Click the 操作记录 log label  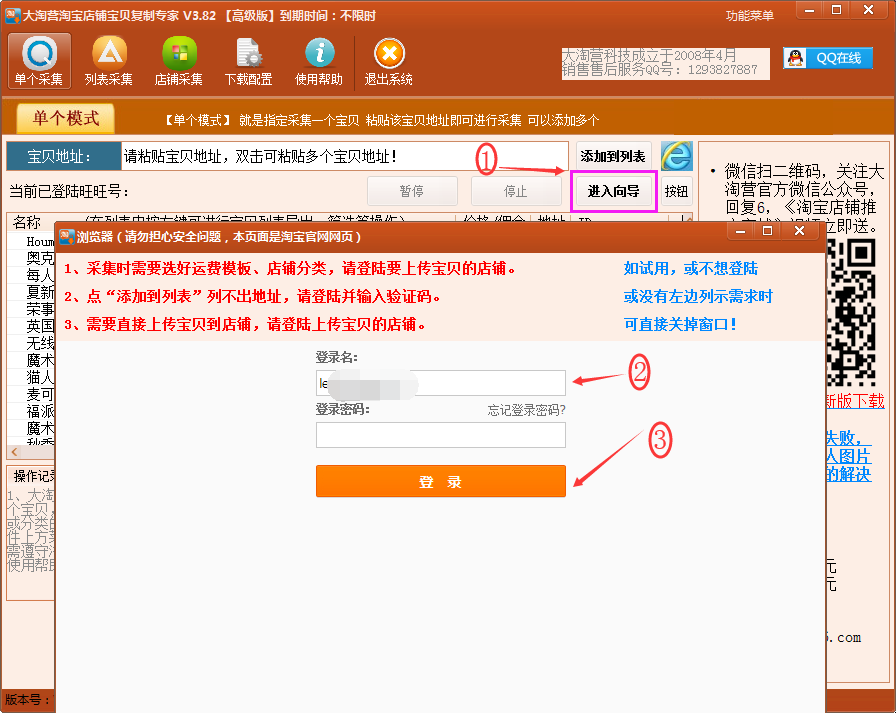point(33,476)
